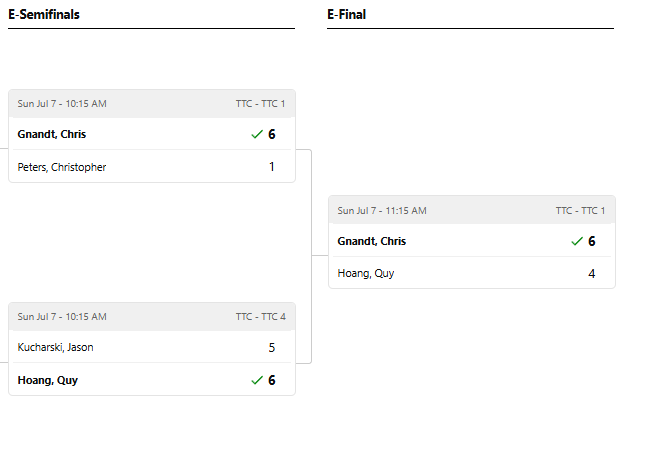Click Hoang, Quy in the E-Final match
646x458 pixels.
[x=366, y=273]
